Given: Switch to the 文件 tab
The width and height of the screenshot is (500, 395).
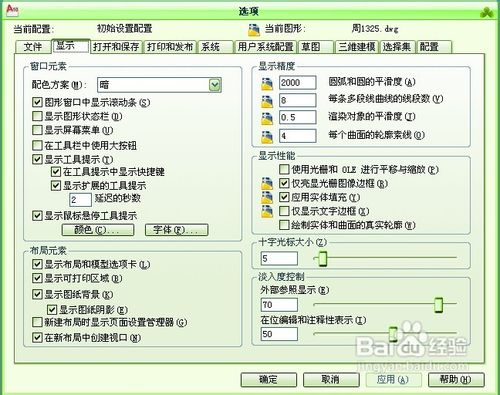Looking at the screenshot, I should [x=33, y=47].
